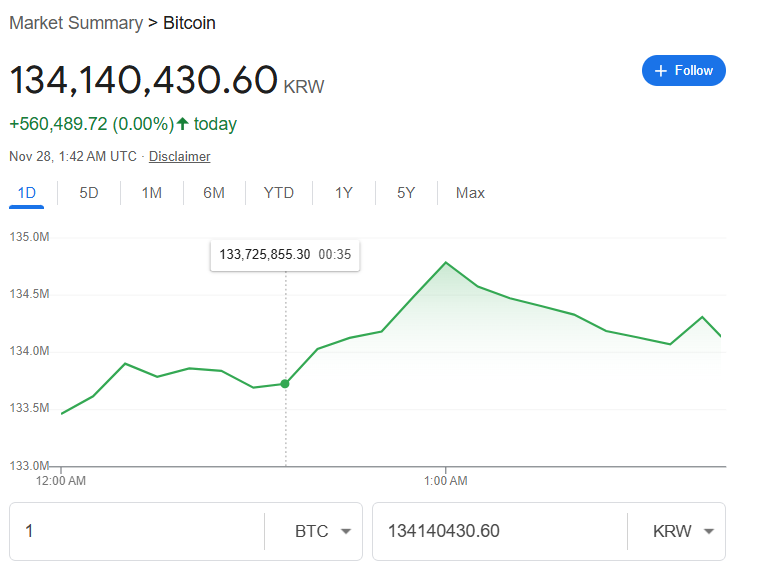Click the plus icon in Follow button

coord(660,71)
